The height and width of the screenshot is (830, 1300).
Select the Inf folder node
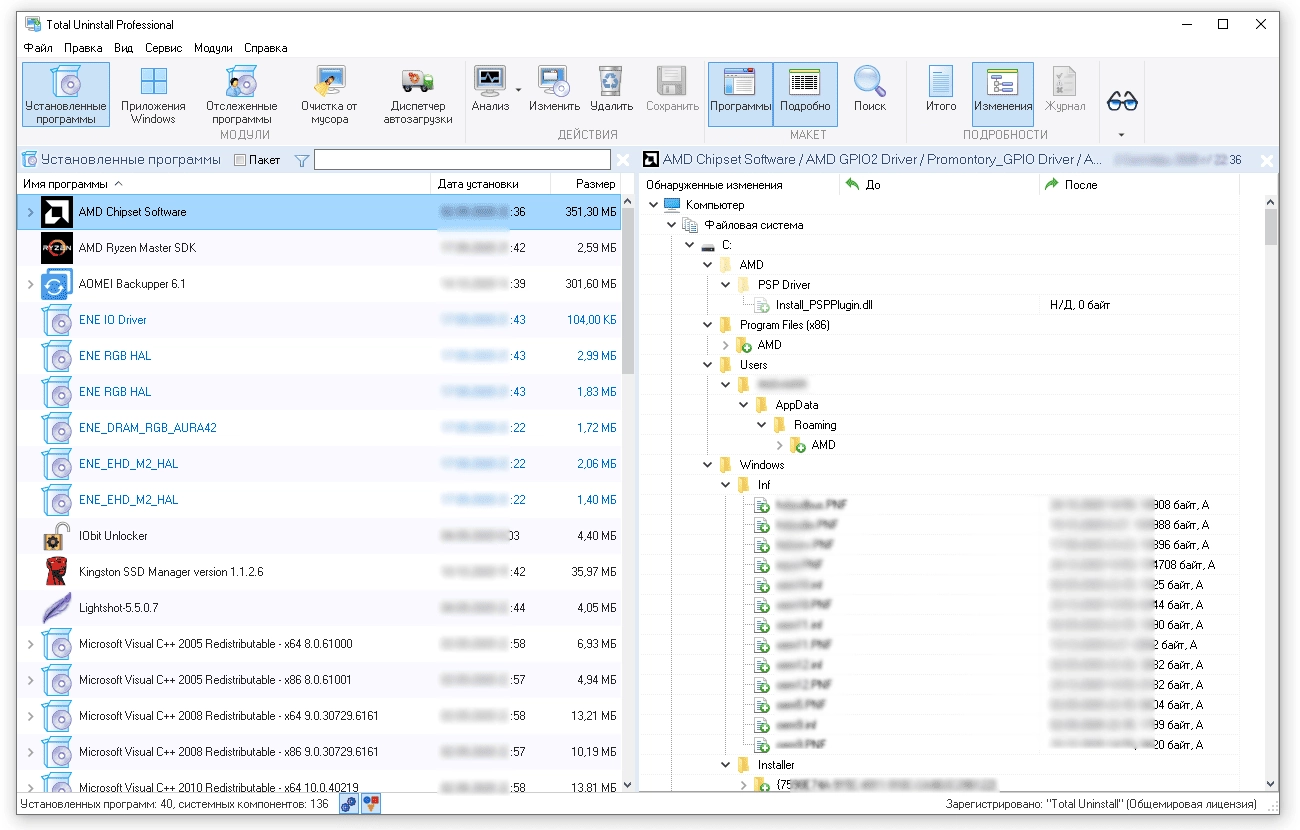(764, 485)
